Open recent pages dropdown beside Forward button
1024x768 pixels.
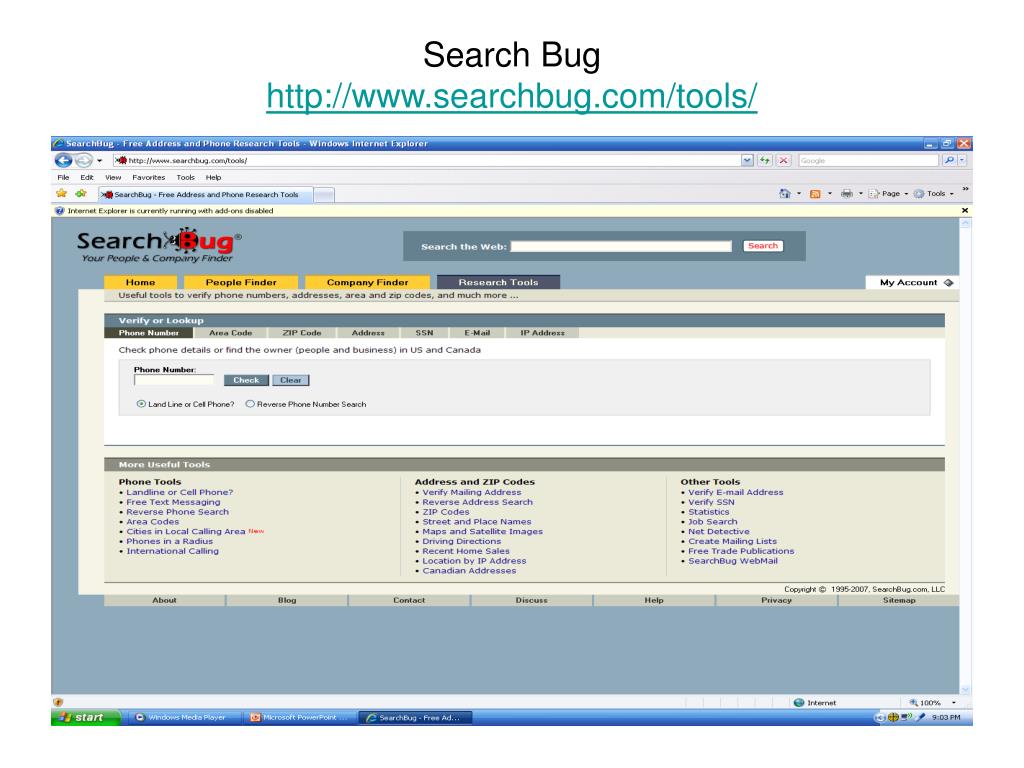[99, 161]
